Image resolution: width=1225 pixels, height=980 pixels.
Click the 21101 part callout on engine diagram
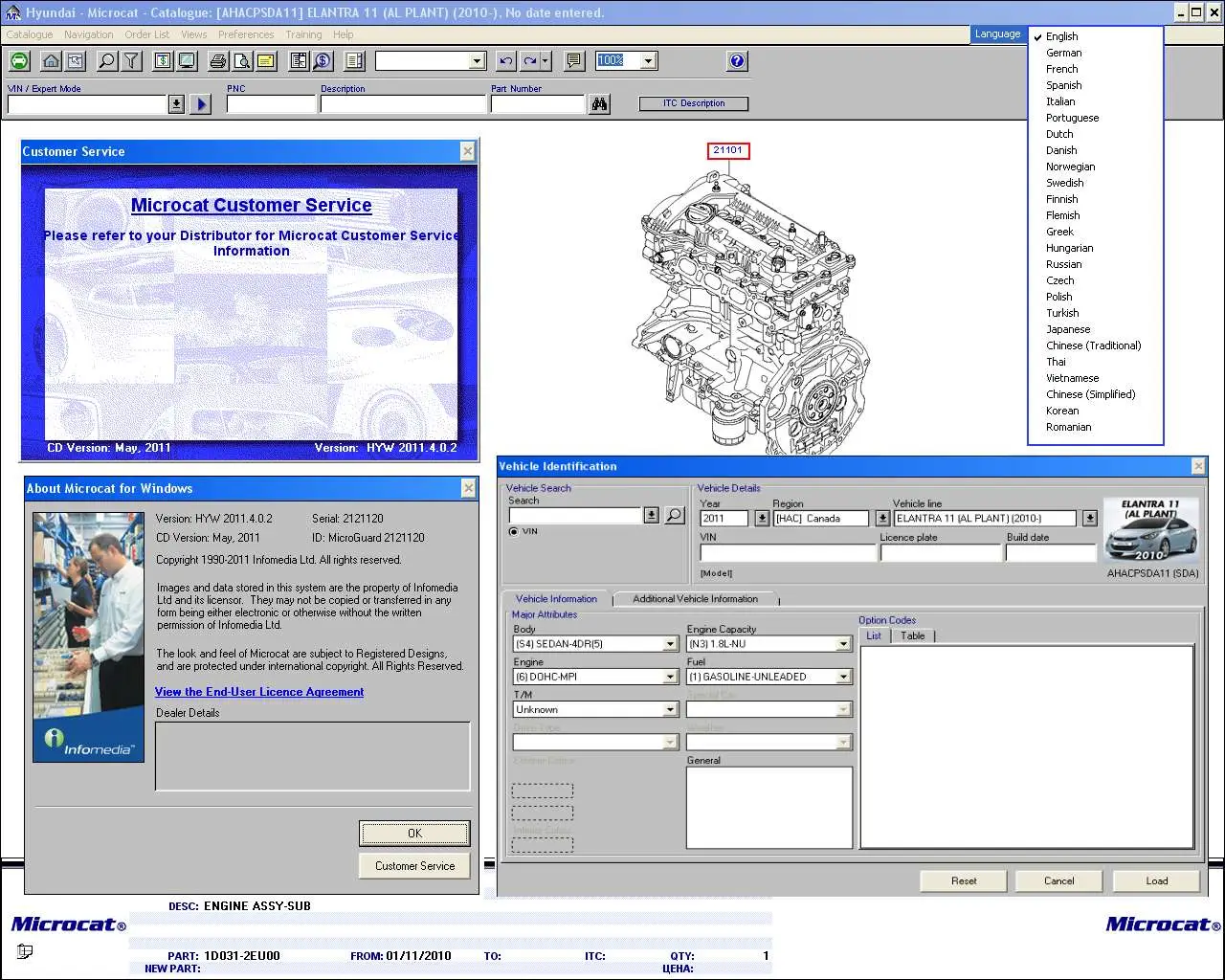[728, 150]
